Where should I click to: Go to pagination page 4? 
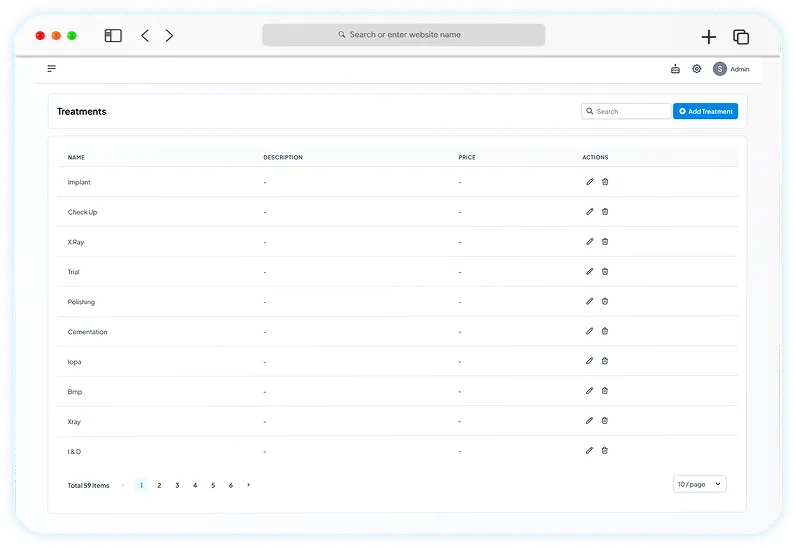coord(195,485)
